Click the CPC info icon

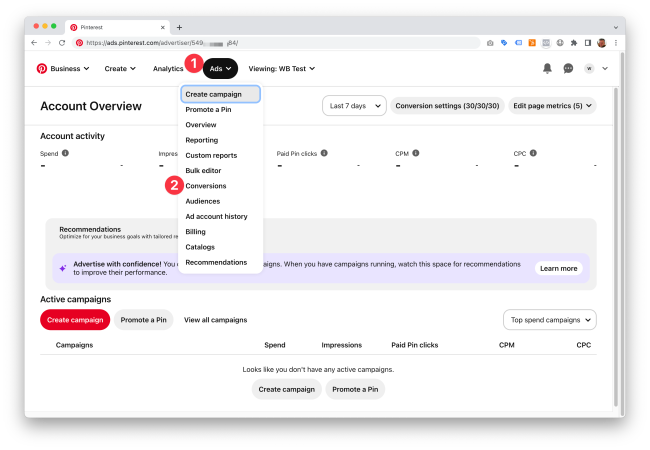point(533,153)
